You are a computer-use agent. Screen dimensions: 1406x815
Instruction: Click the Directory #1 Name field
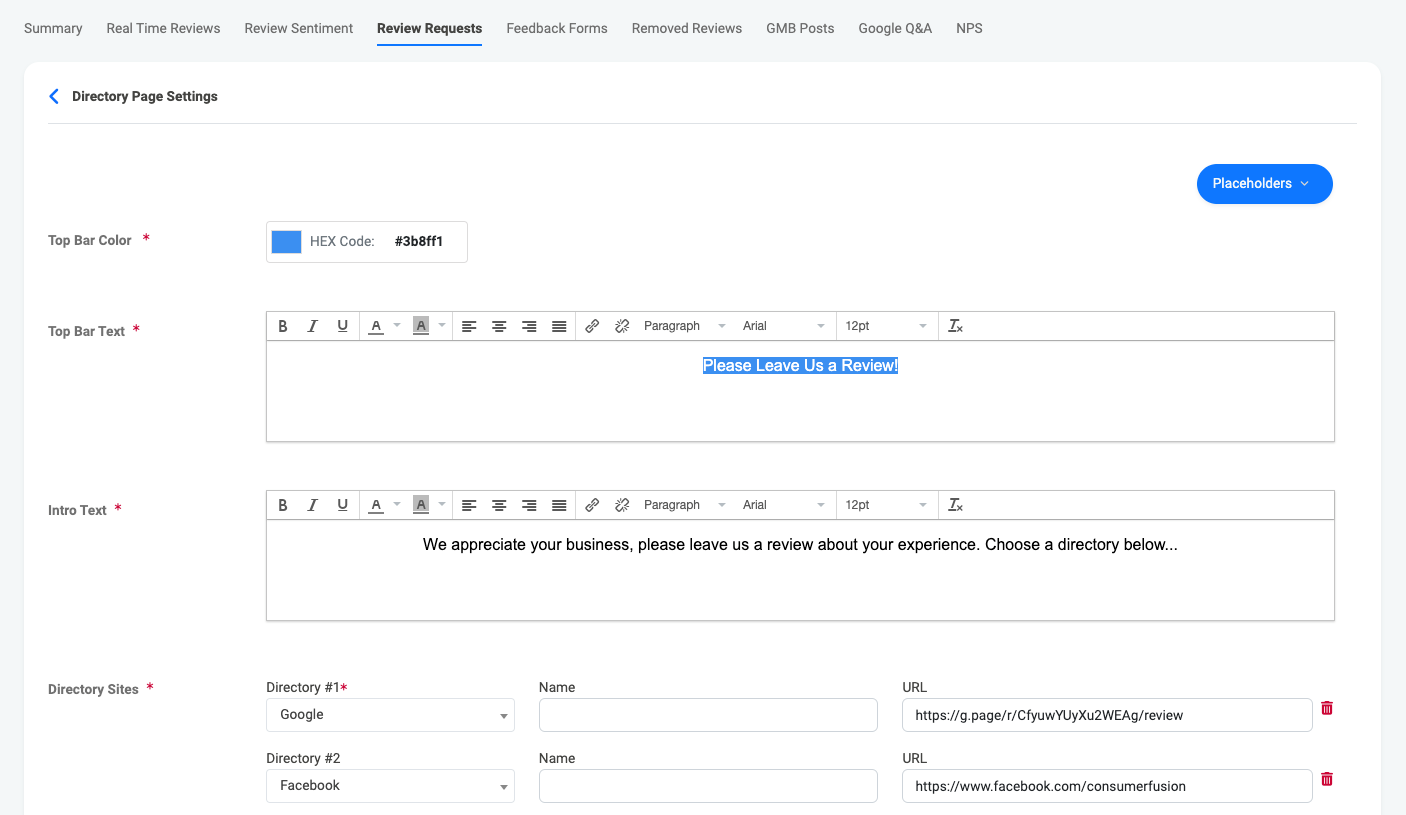(x=708, y=715)
